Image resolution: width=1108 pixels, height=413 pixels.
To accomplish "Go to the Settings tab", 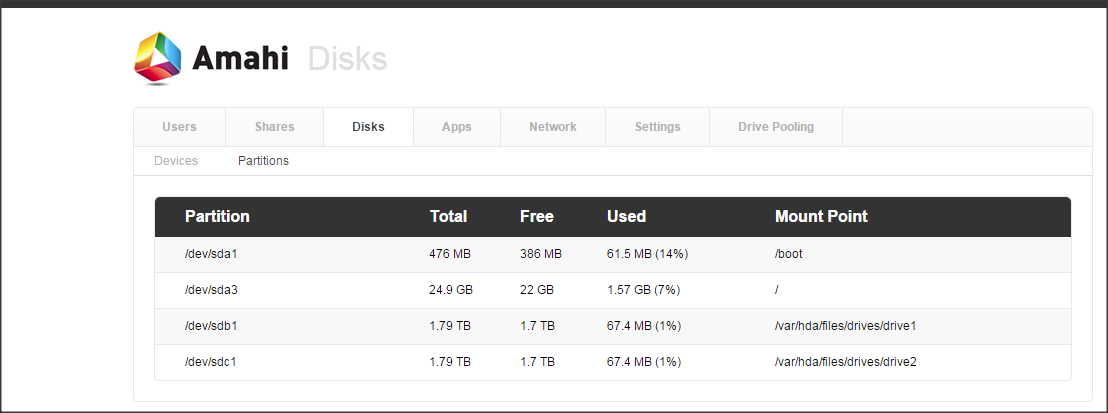I will [657, 127].
